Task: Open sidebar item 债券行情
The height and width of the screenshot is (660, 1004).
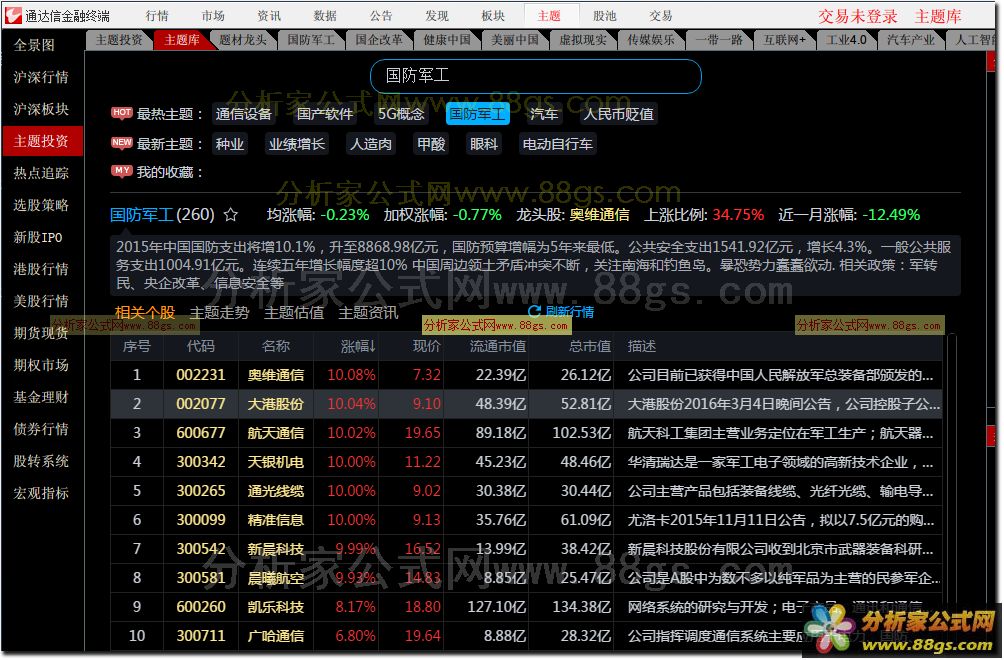Action: [42, 430]
